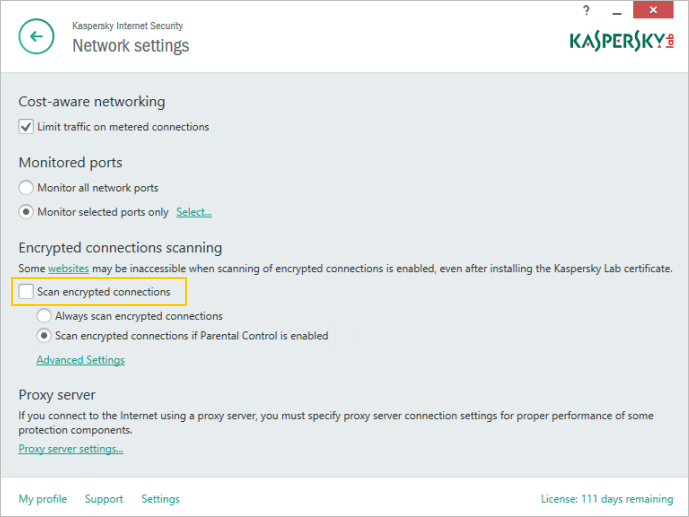Click the Kaspersky Lab logo
The width and height of the screenshot is (689, 517).
point(621,41)
